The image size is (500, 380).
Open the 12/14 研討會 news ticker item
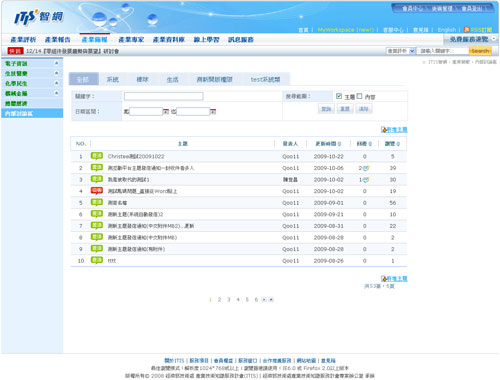click(x=72, y=51)
